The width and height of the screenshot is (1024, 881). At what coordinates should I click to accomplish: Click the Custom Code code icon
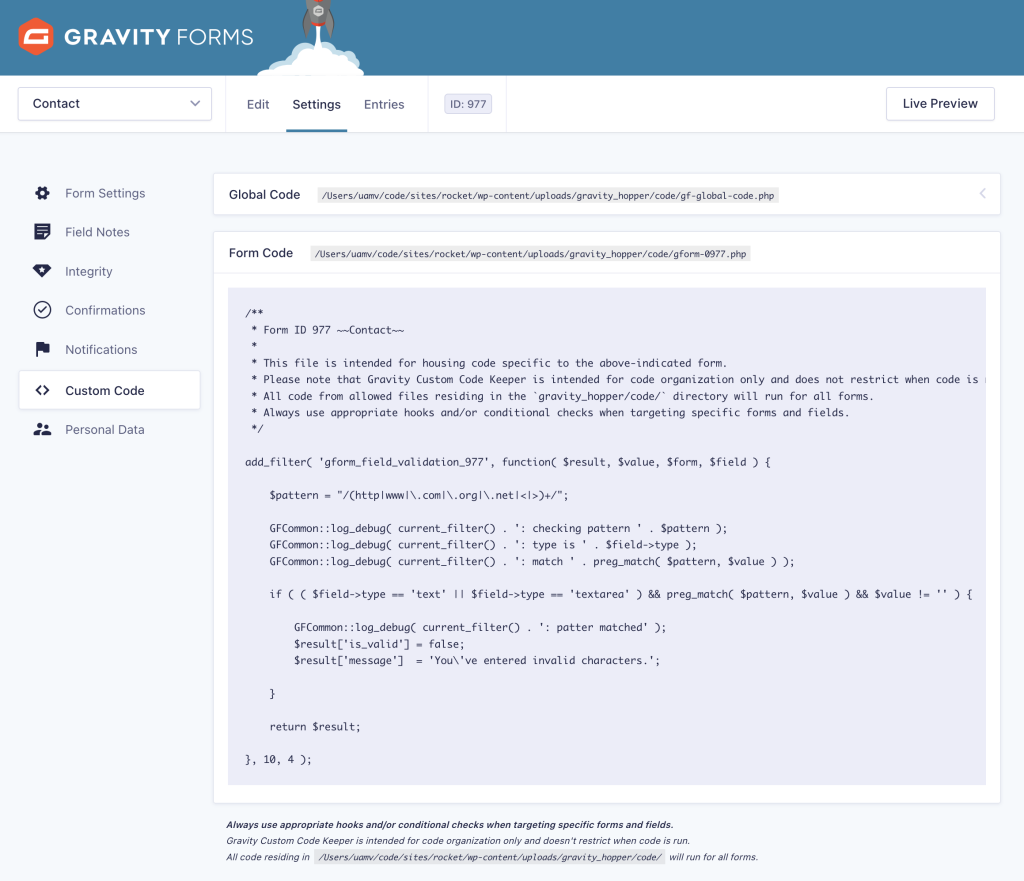point(41,389)
